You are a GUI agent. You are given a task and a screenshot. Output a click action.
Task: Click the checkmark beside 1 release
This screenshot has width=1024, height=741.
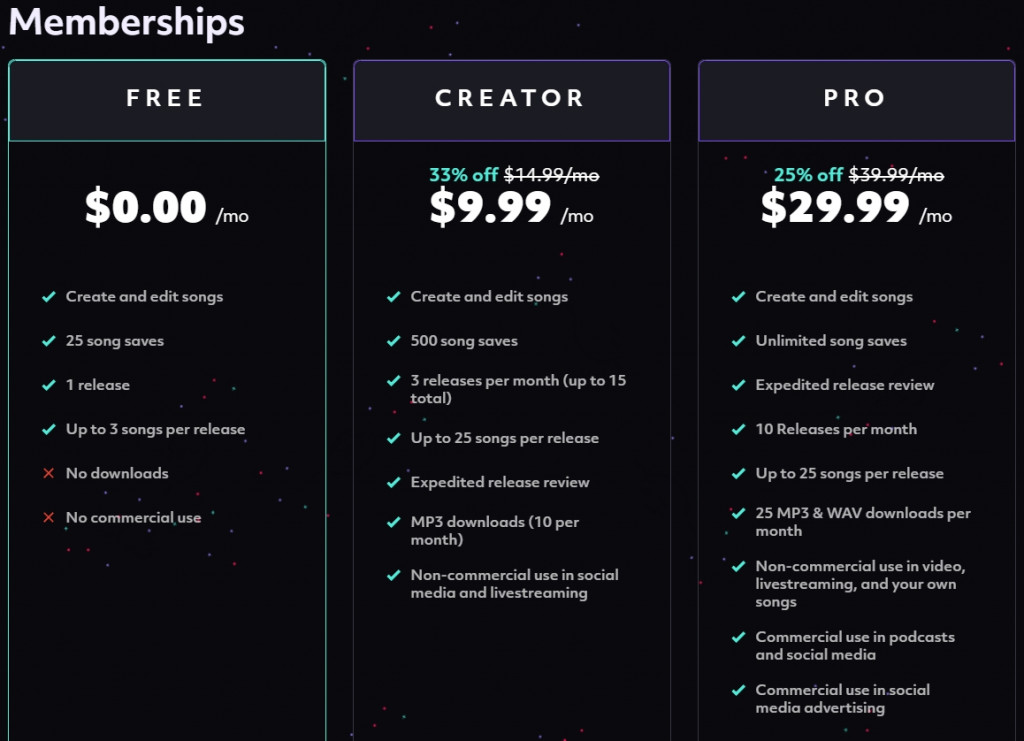48,385
